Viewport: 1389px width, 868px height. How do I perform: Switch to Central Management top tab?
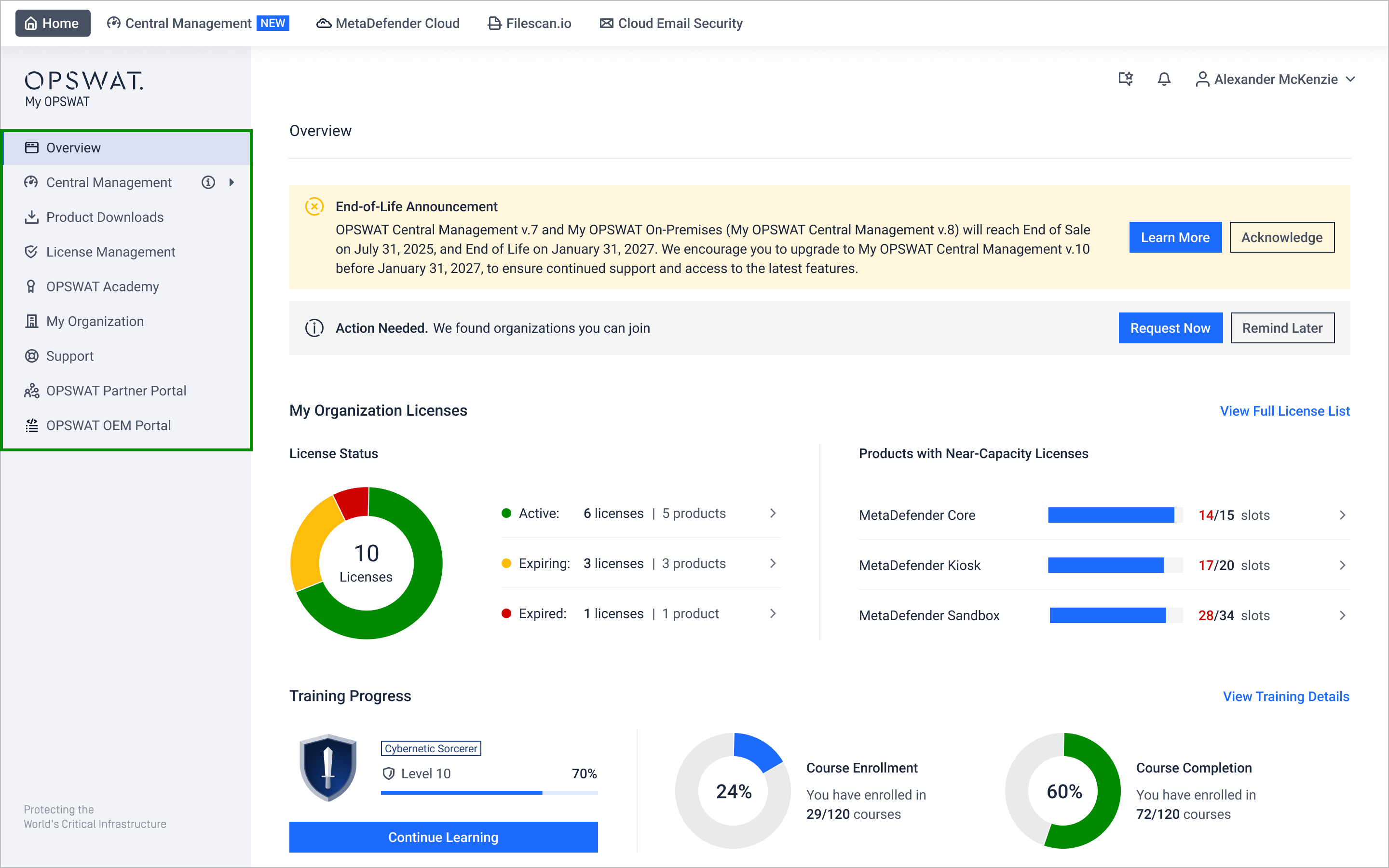pyautogui.click(x=197, y=23)
